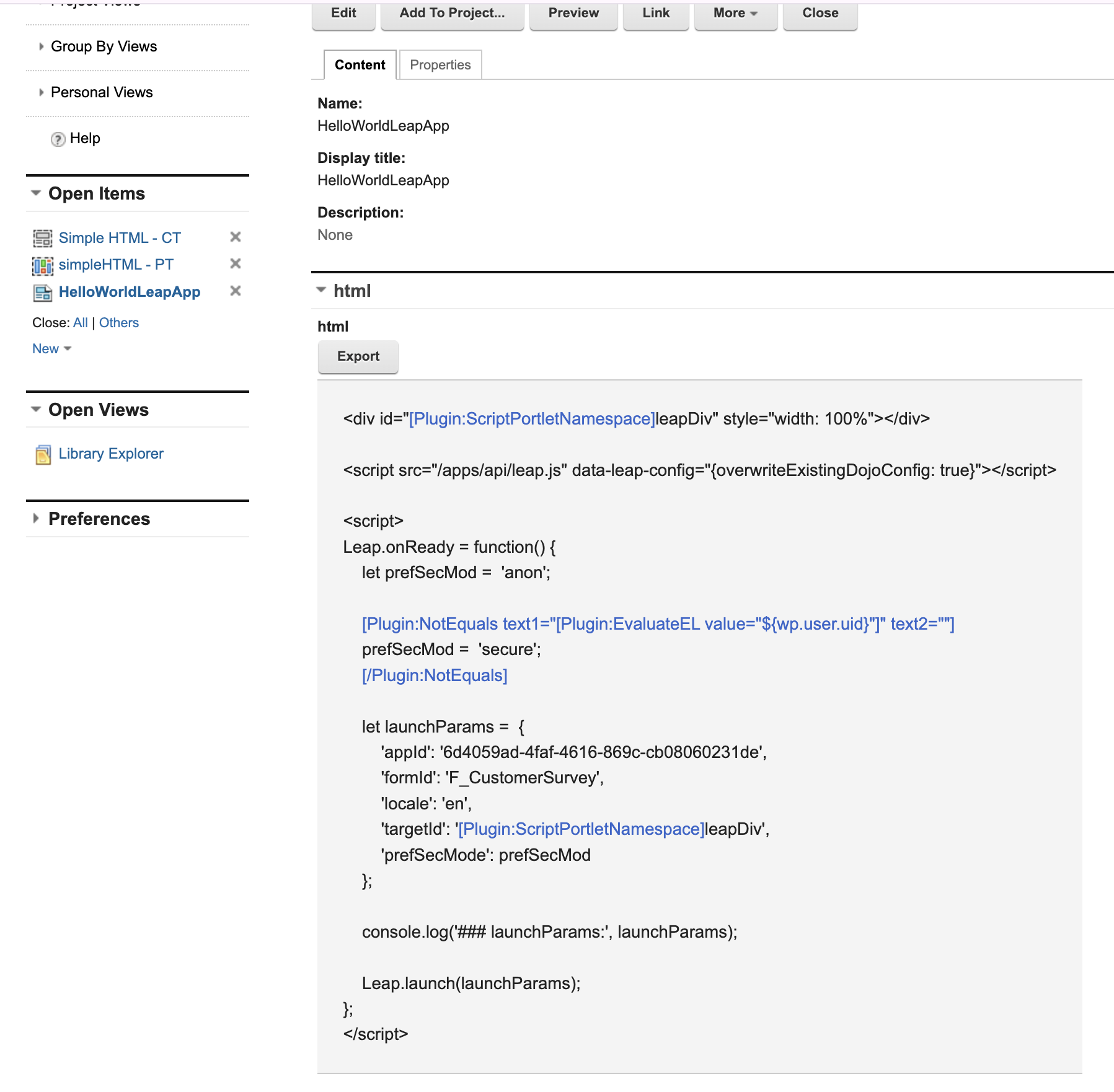
Task: Click the Close Others link
Action: click(x=119, y=323)
